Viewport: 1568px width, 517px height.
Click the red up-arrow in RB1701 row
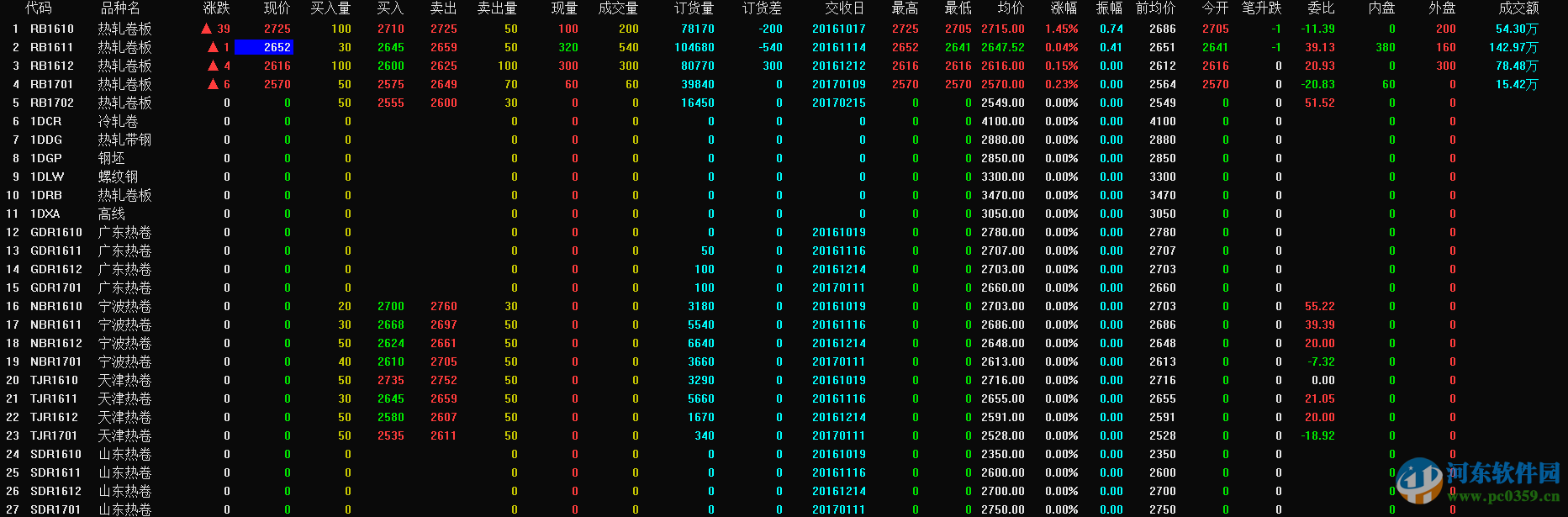(x=214, y=84)
